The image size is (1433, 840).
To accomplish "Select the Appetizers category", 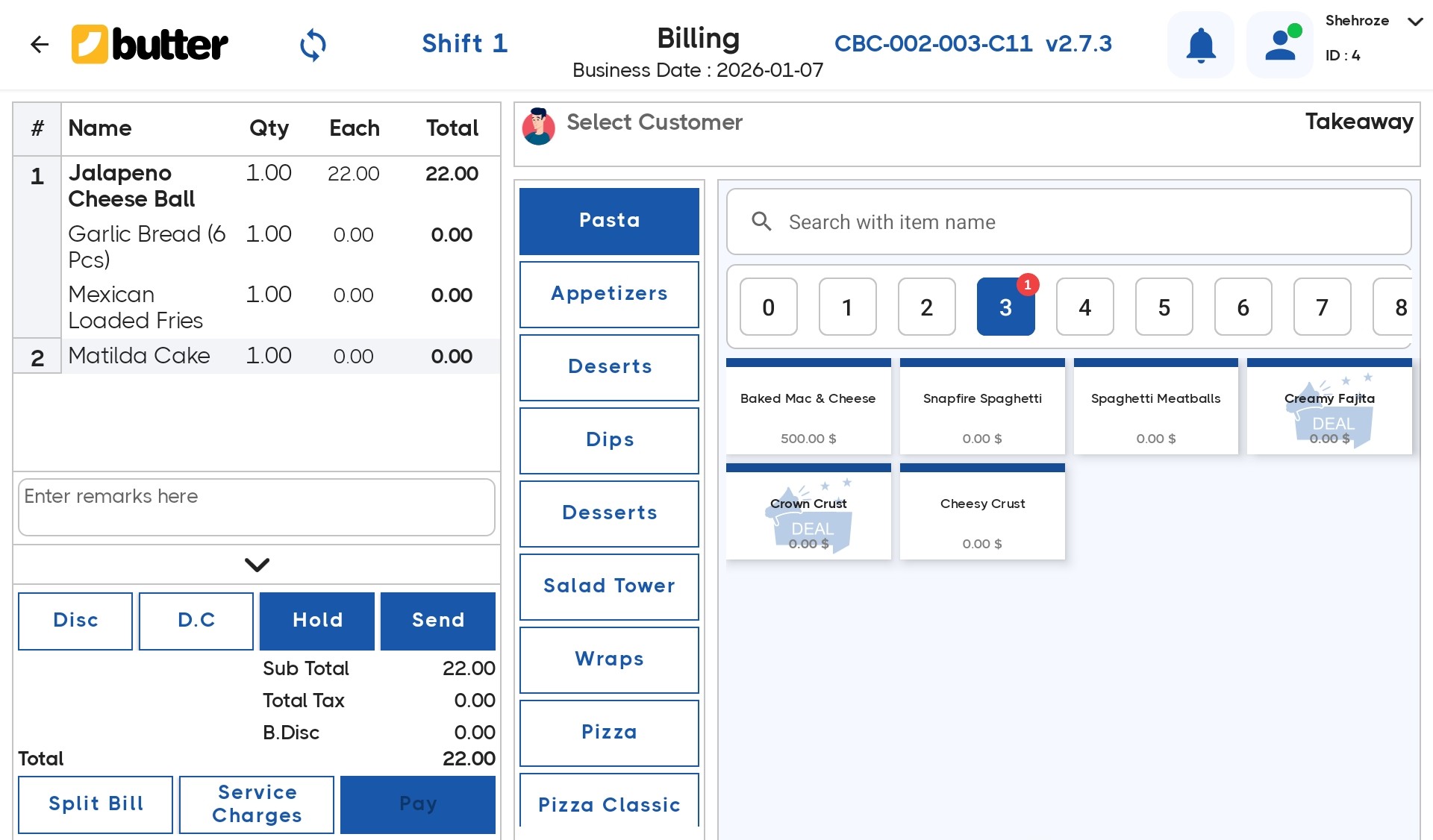I will point(609,294).
